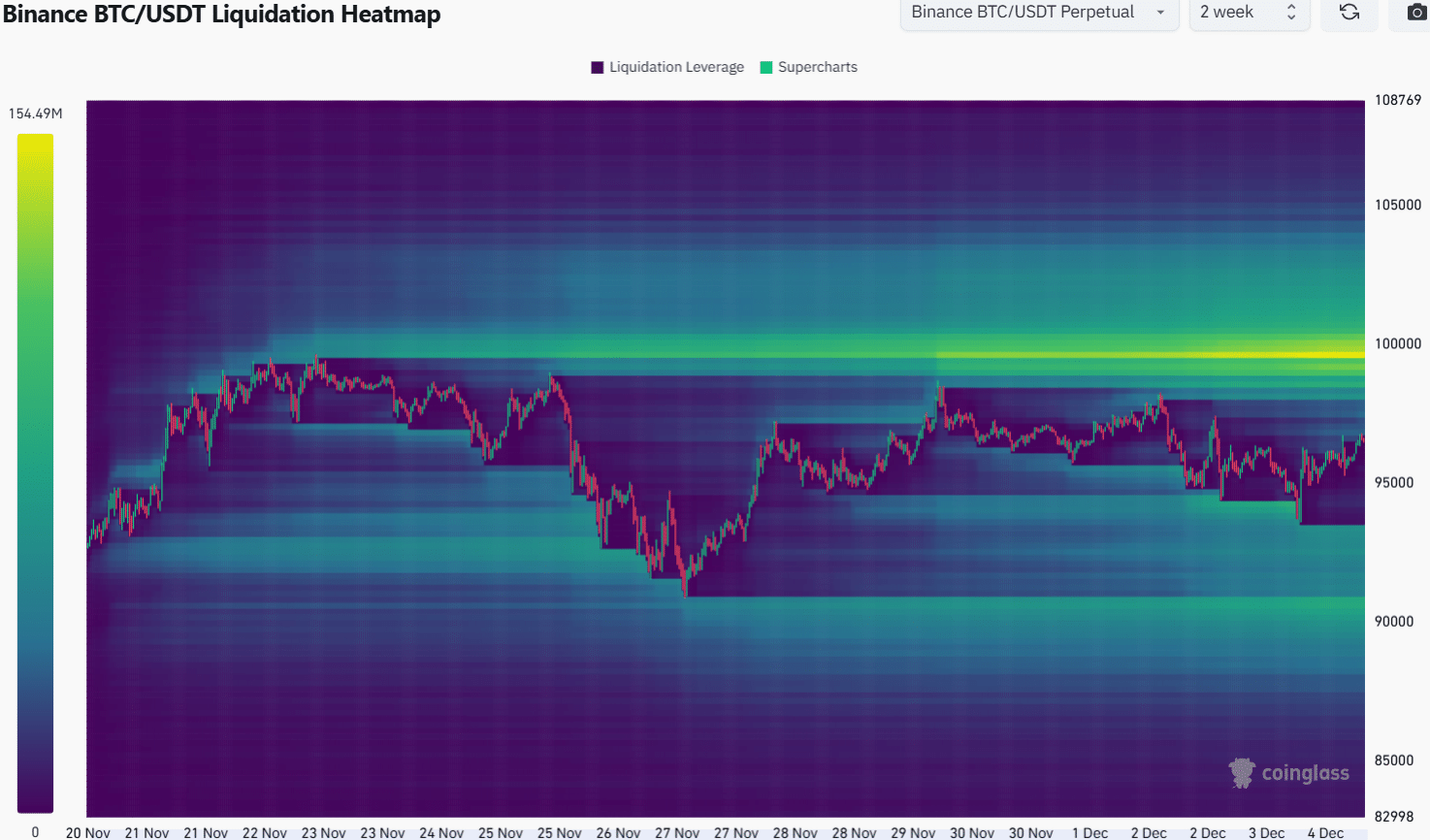The image size is (1430, 840).
Task: Click the 108769 price axis label
Action: [x=1398, y=100]
